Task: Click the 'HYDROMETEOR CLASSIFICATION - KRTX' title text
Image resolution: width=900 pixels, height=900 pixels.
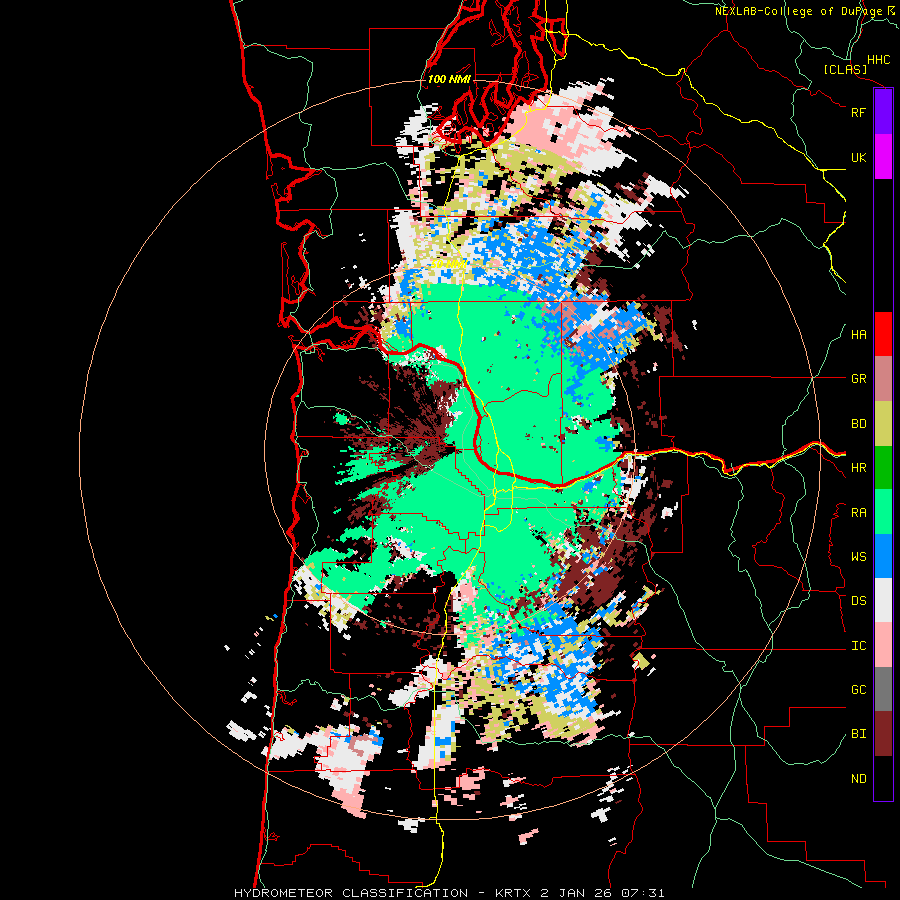Action: 385,893
